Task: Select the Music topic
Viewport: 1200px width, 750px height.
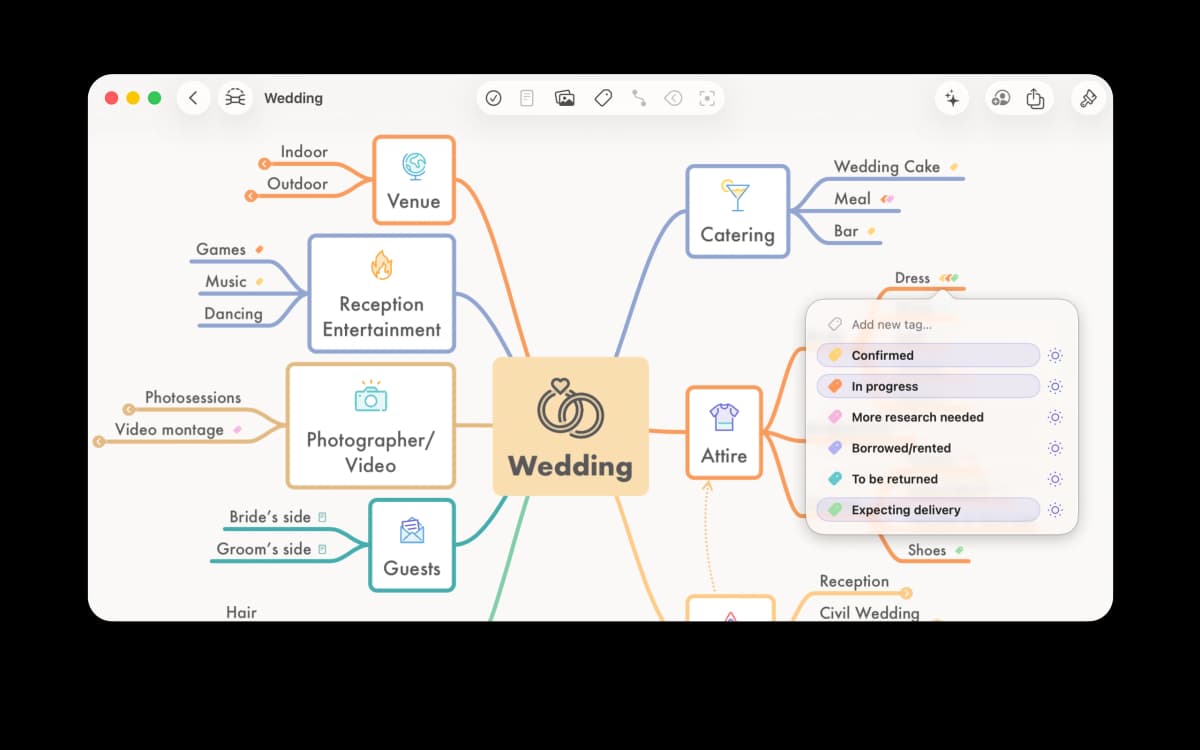Action: coord(225,281)
